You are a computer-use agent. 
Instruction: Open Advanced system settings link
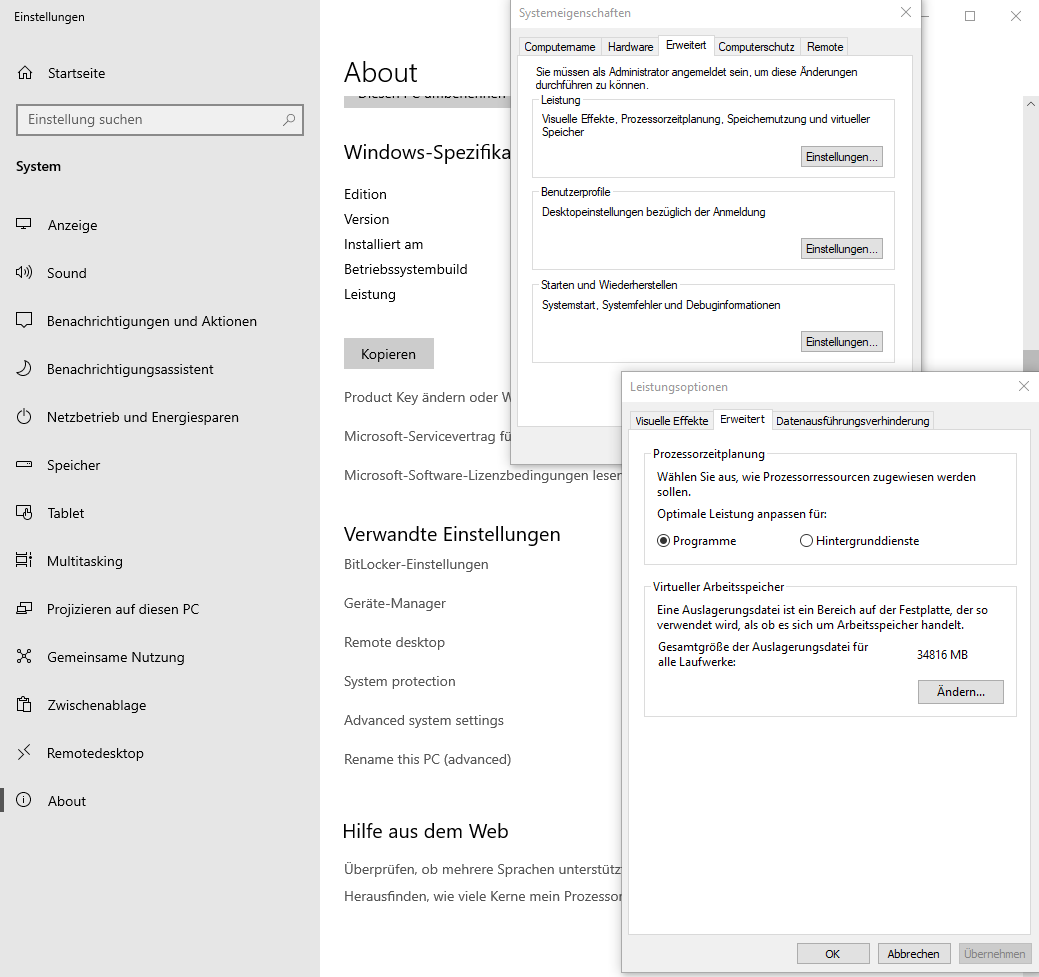coord(423,720)
